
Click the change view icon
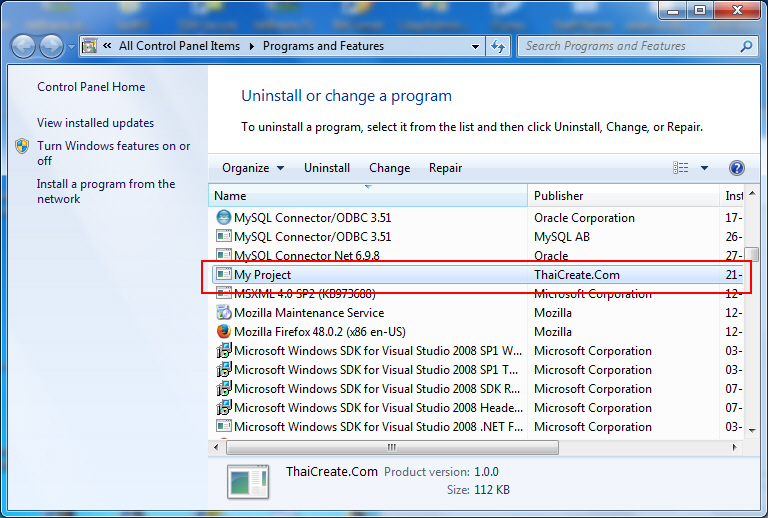point(680,168)
